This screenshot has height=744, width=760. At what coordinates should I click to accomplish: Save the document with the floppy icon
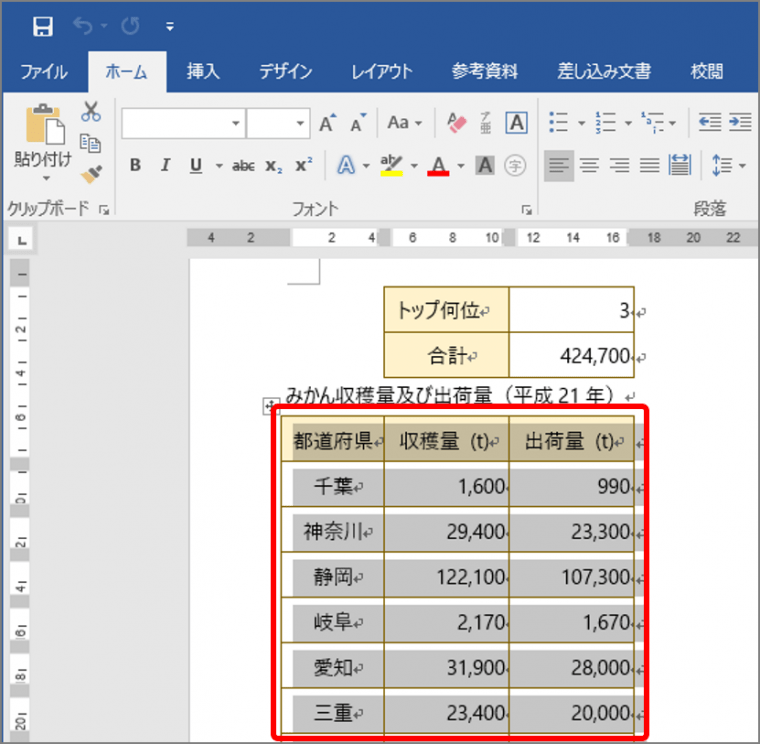(43, 26)
